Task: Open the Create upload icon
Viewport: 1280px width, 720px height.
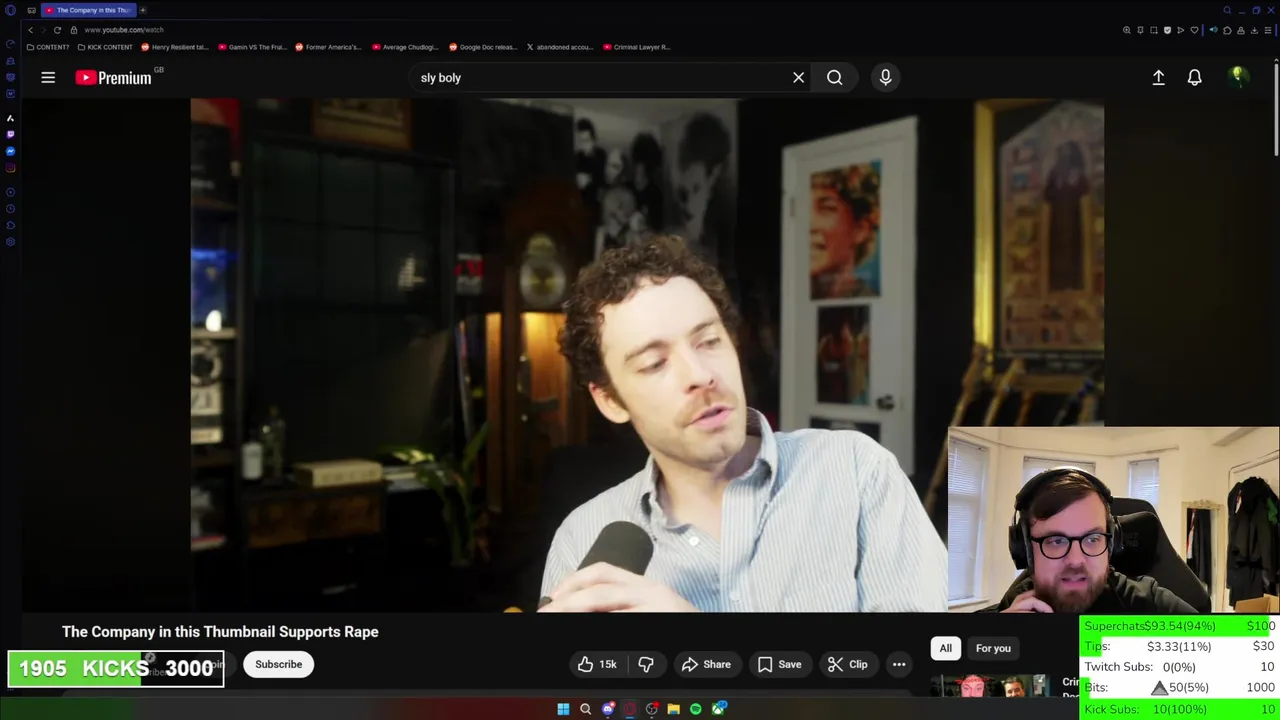Action: coord(1158,77)
